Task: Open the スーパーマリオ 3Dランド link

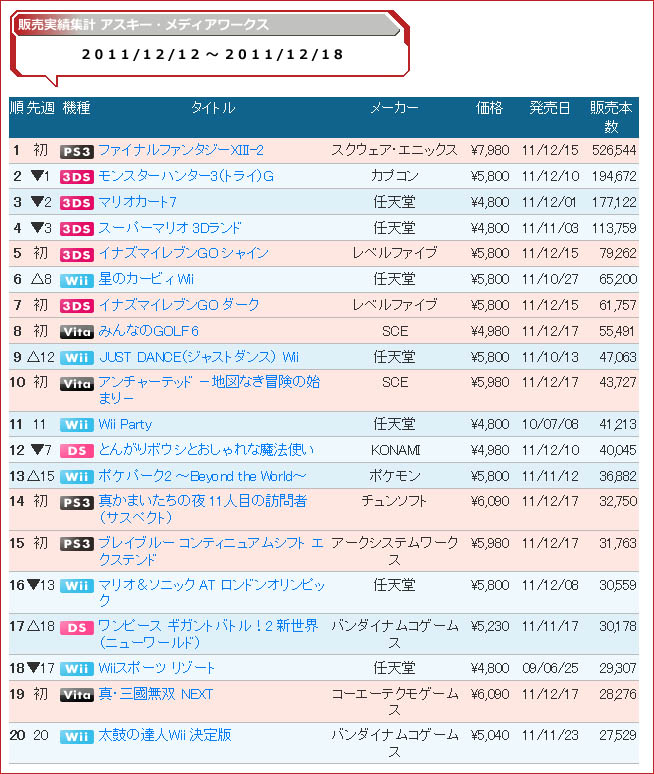Action: coord(170,228)
